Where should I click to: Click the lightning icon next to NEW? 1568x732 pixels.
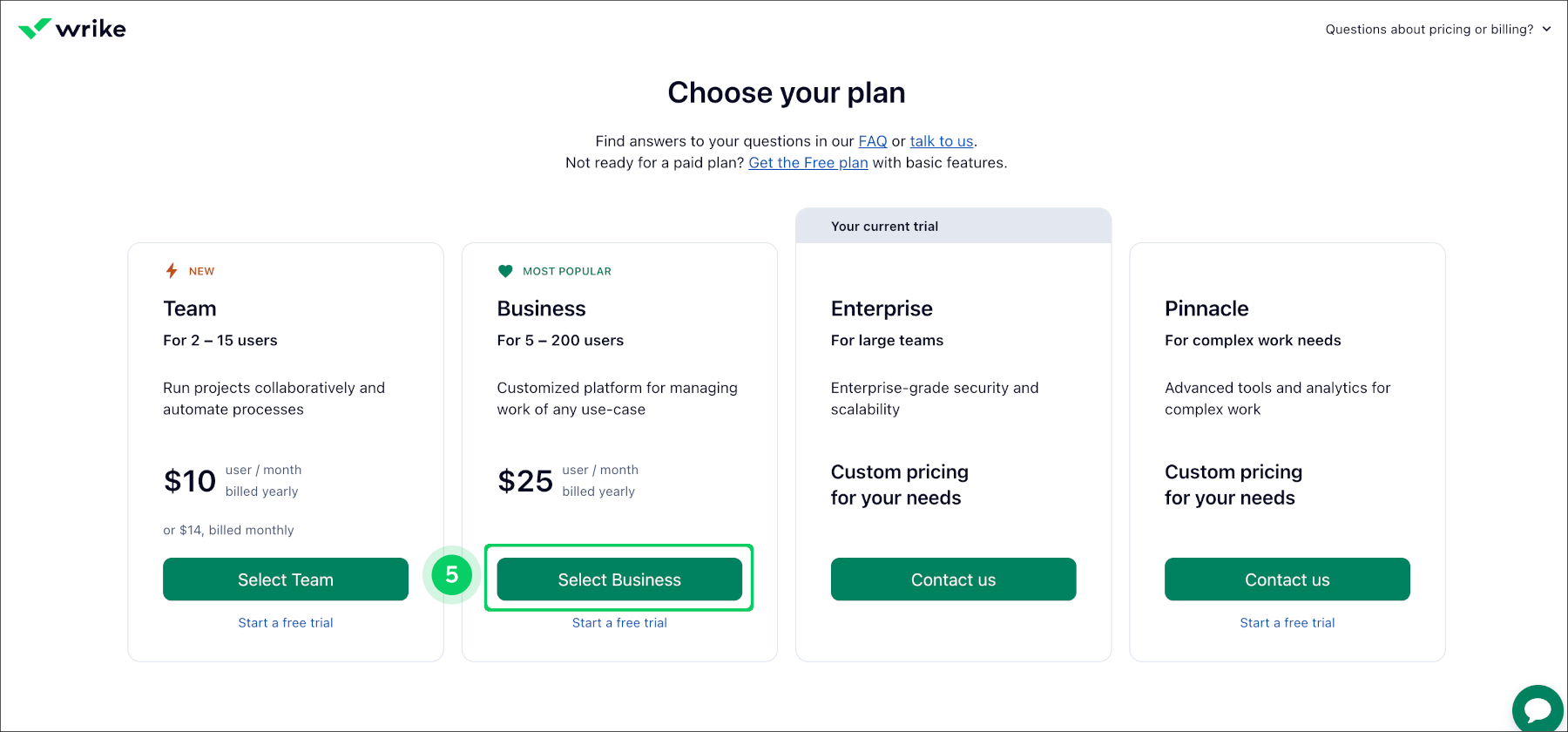[171, 270]
